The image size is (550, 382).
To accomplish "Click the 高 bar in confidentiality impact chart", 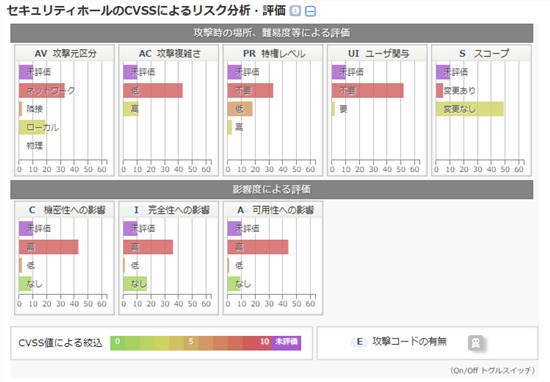I will (48, 247).
